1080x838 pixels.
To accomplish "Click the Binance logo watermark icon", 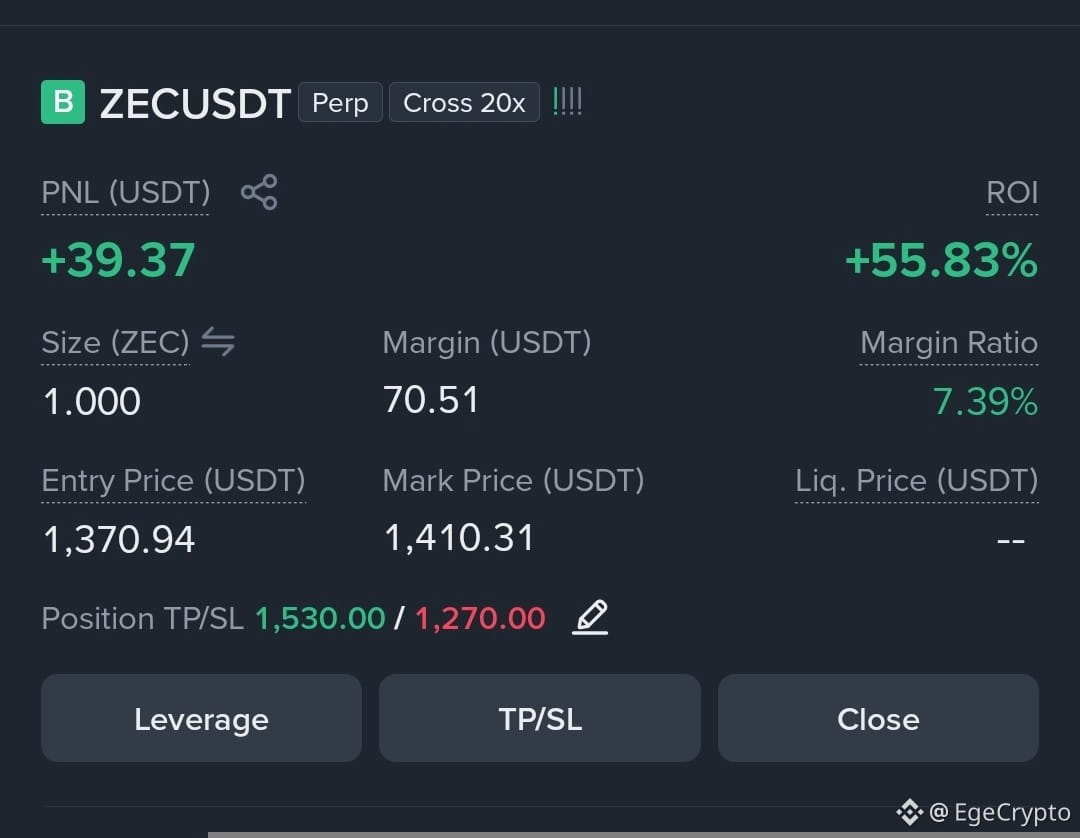I will [x=909, y=812].
